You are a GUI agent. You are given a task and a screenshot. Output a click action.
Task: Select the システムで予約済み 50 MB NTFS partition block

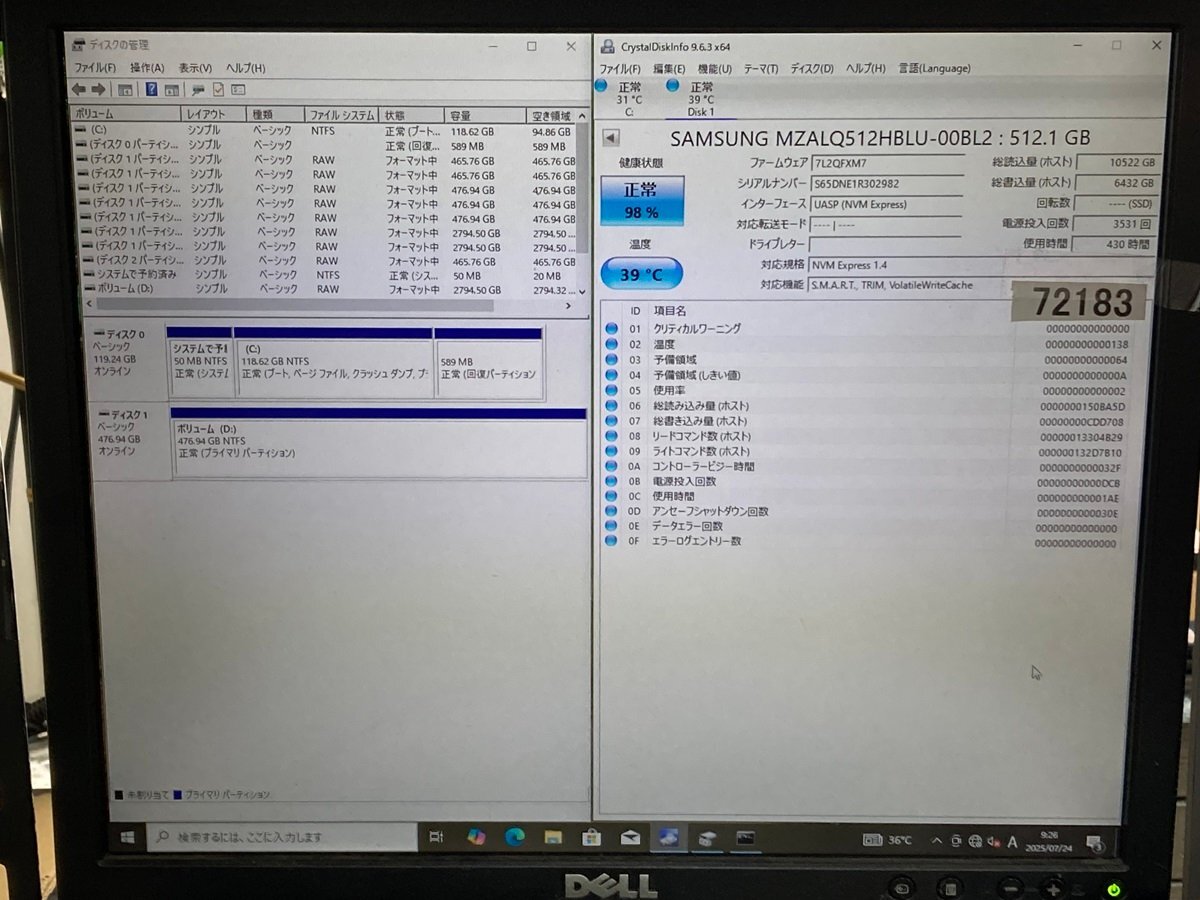pos(200,362)
